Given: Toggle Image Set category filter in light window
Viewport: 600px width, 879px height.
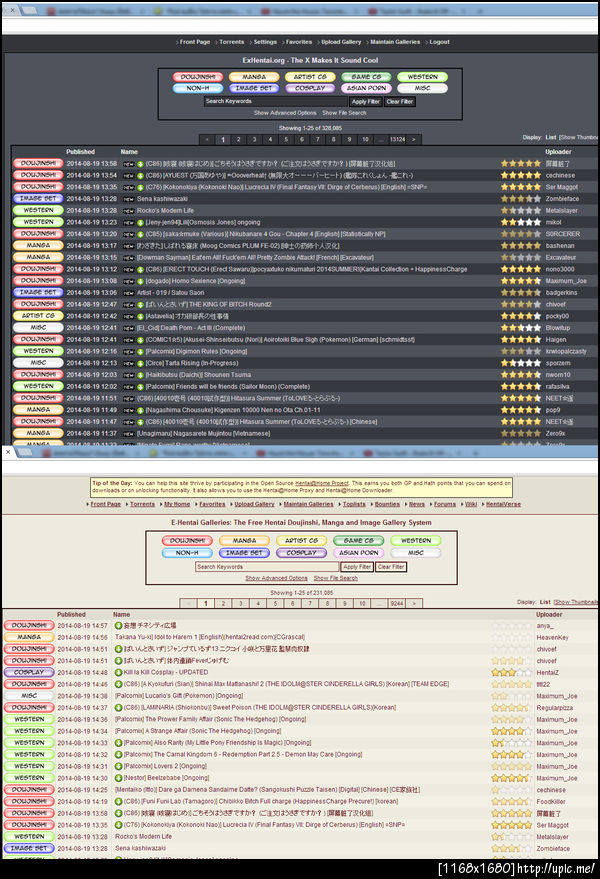Looking at the screenshot, I should click(244, 553).
